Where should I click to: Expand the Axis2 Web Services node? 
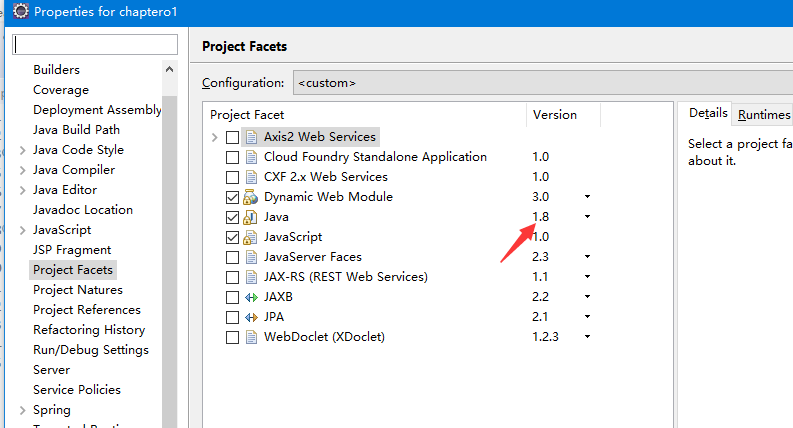(x=214, y=137)
